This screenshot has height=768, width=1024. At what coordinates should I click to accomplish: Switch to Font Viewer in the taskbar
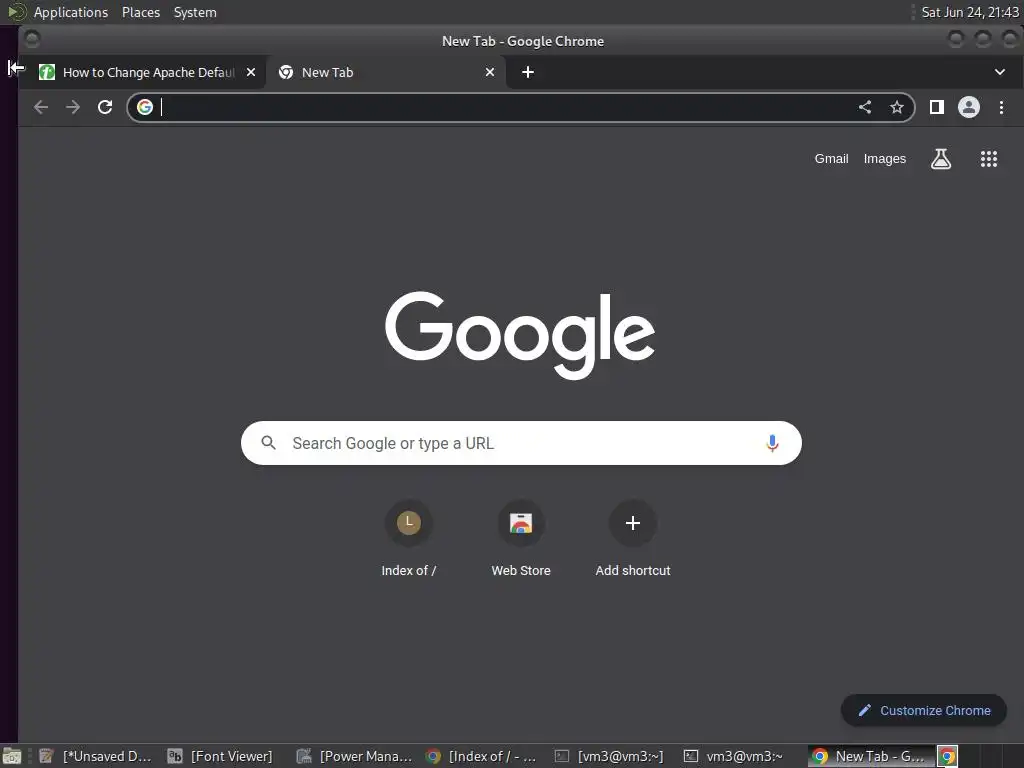coord(220,756)
